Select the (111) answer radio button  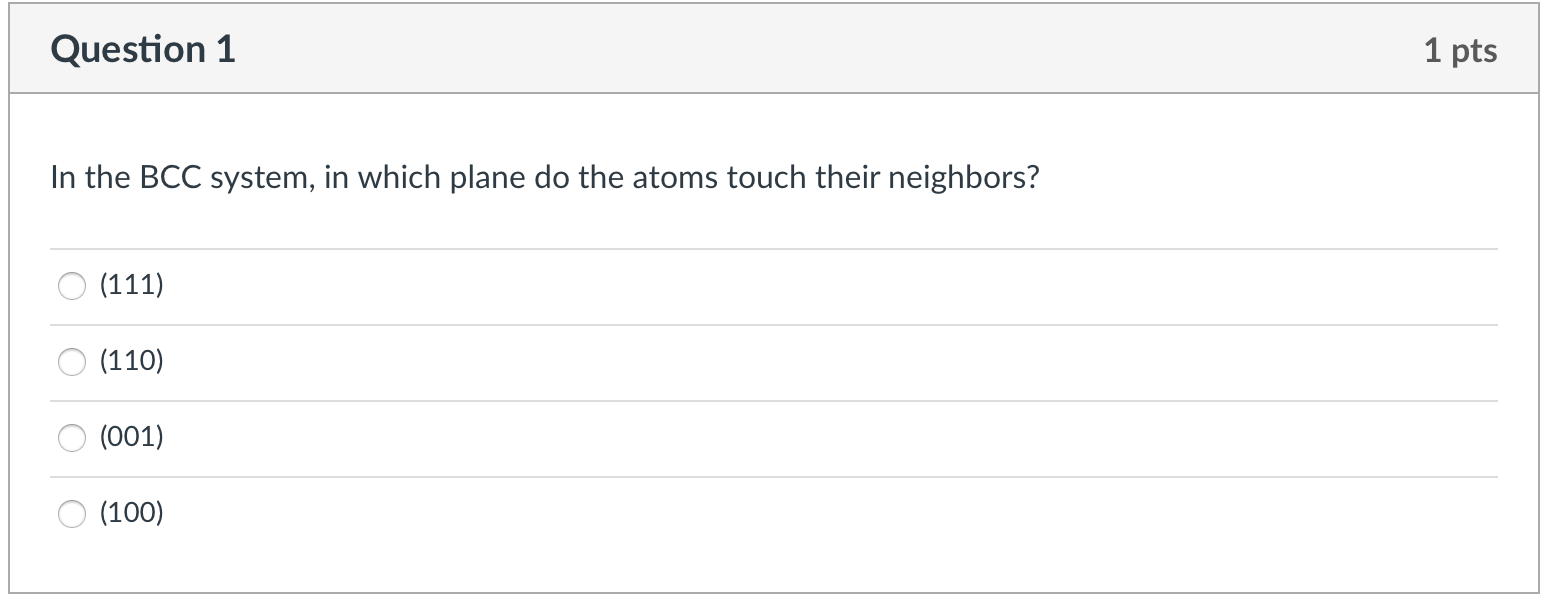click(71, 286)
